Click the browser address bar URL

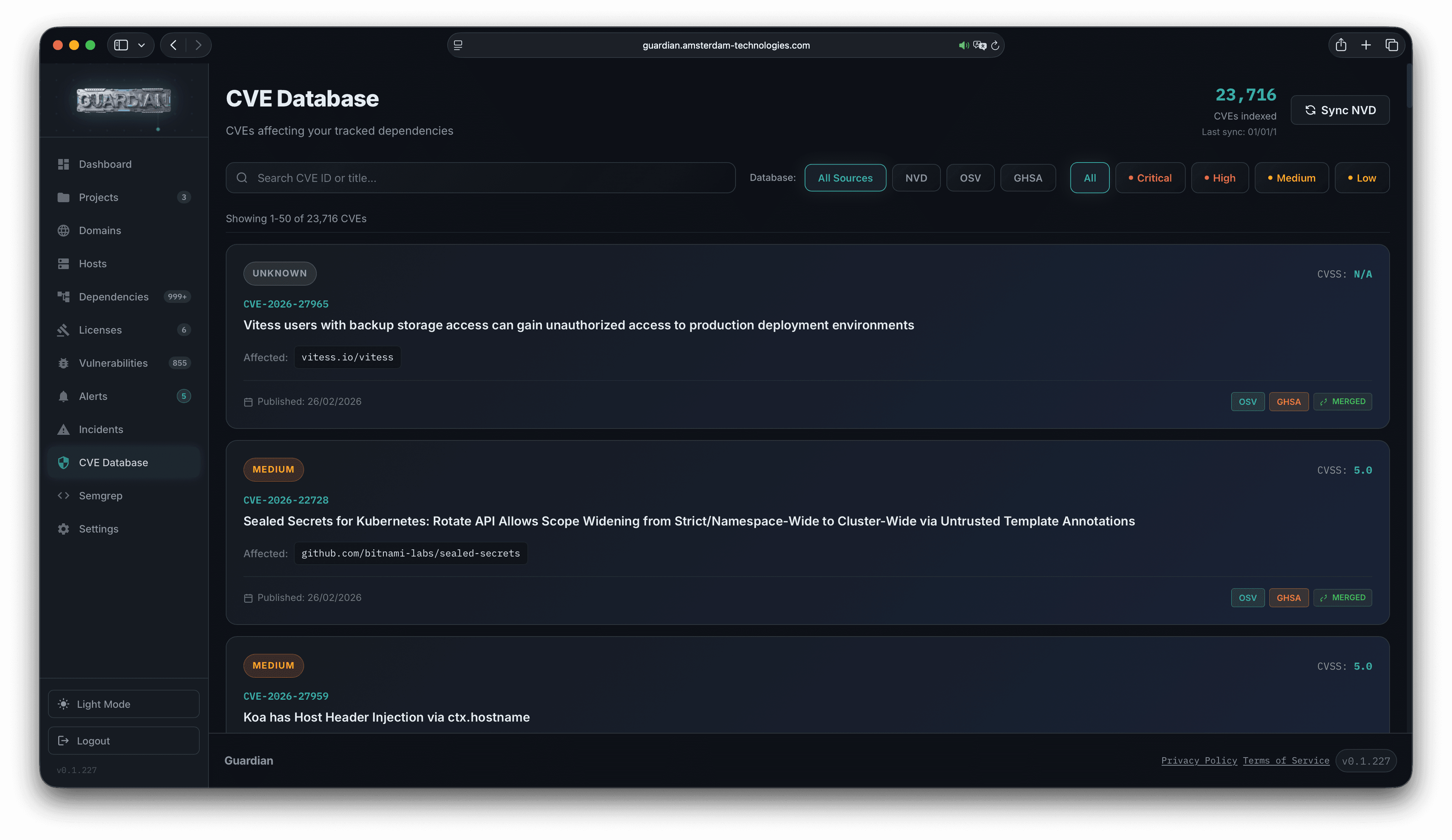(x=726, y=45)
